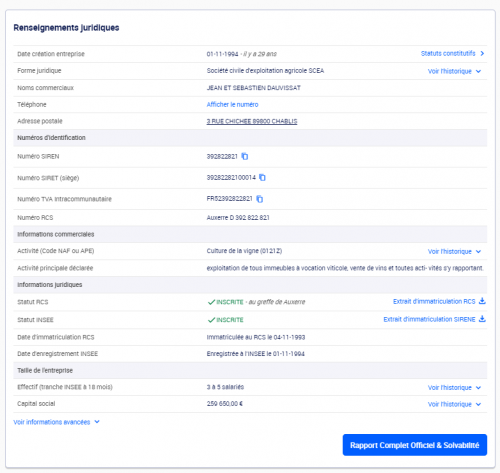
Task: Select RCS value Auxerre D 392 822 821
Action: coord(238,218)
